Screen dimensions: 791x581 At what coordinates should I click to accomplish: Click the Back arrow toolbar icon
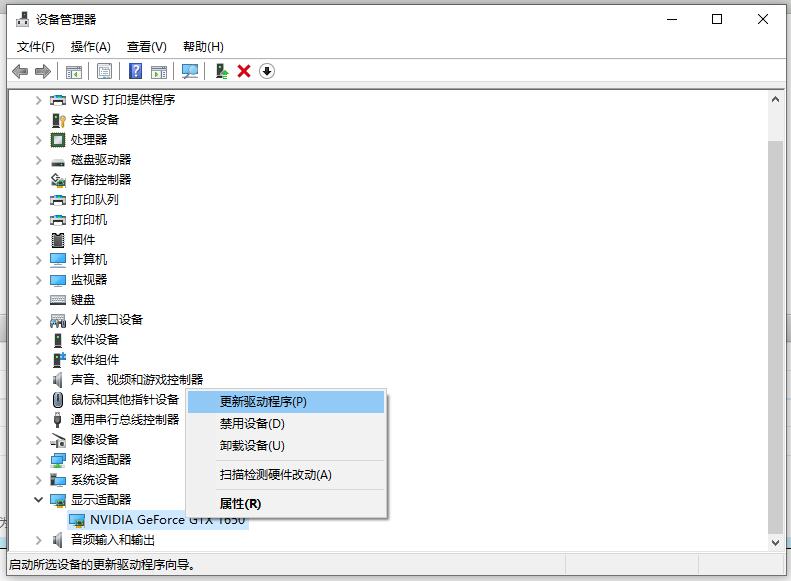tap(20, 71)
